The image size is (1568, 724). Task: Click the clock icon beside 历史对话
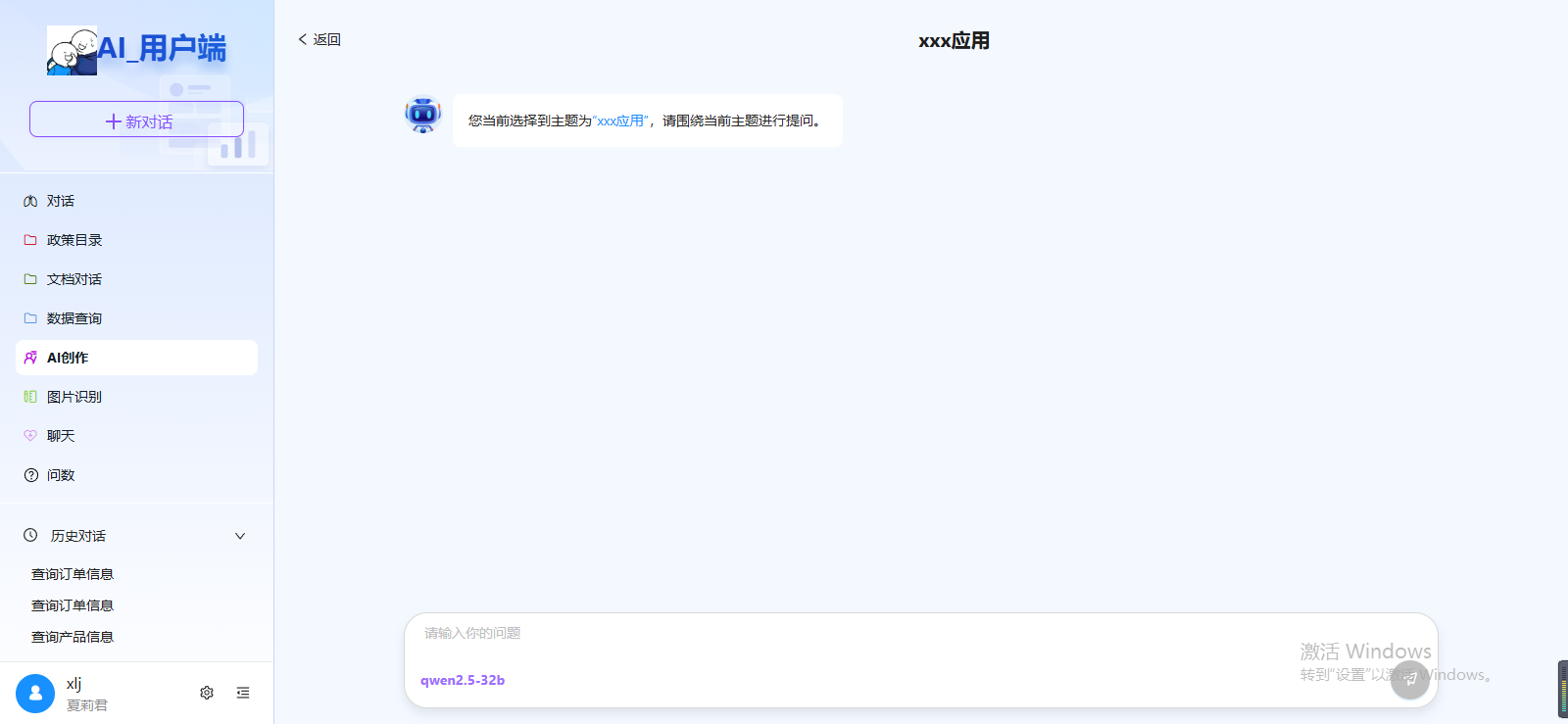pos(30,536)
